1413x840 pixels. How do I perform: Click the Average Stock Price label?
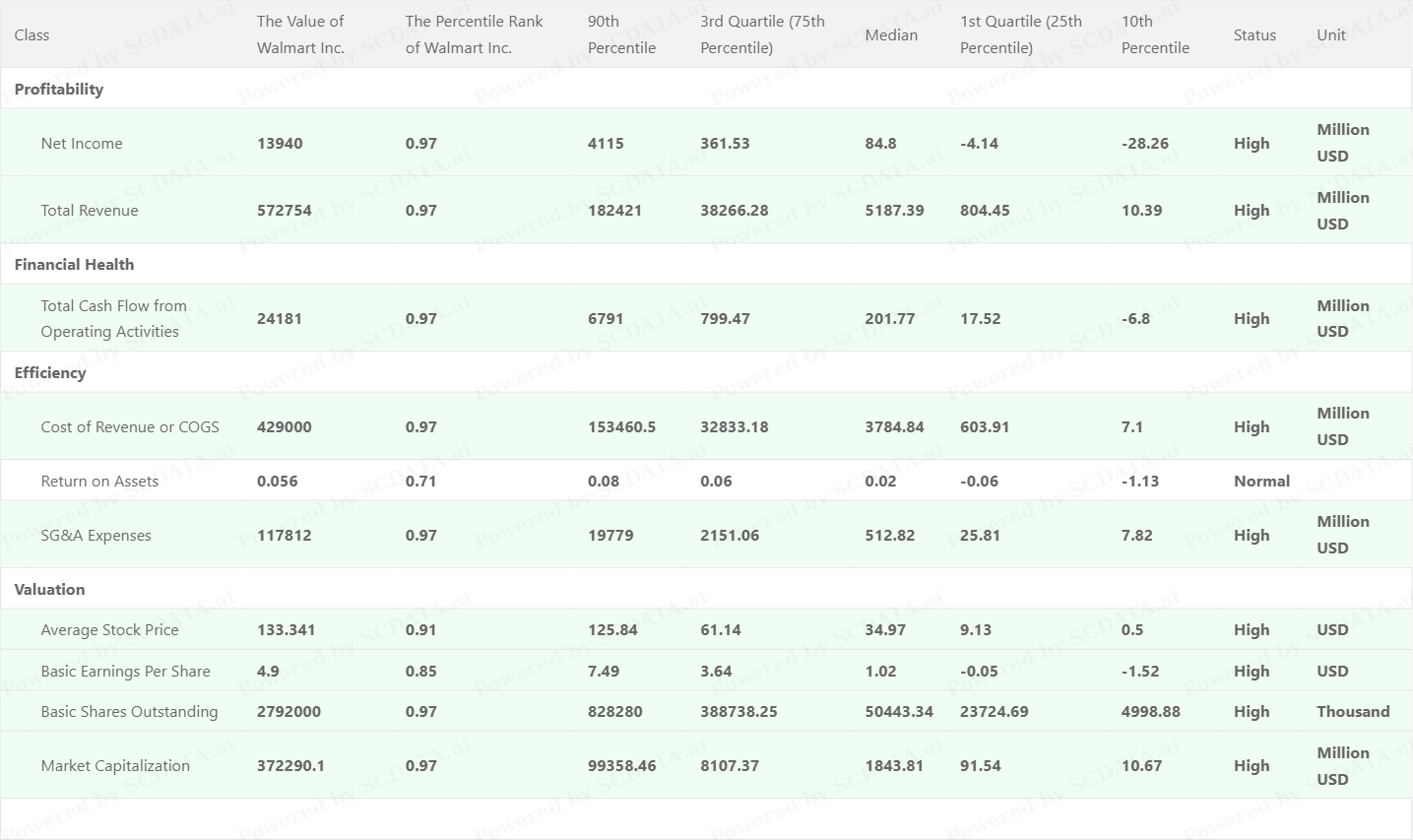[x=110, y=629]
